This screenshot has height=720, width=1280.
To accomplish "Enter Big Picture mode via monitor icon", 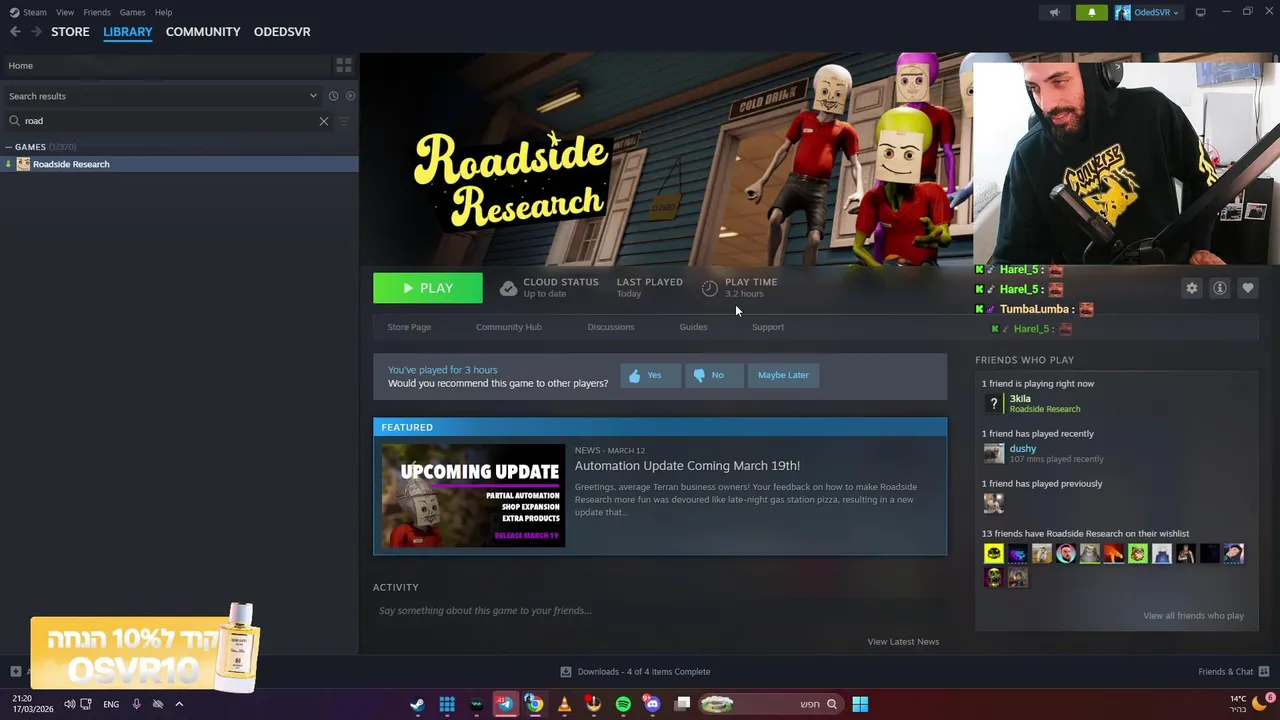I will [1200, 12].
